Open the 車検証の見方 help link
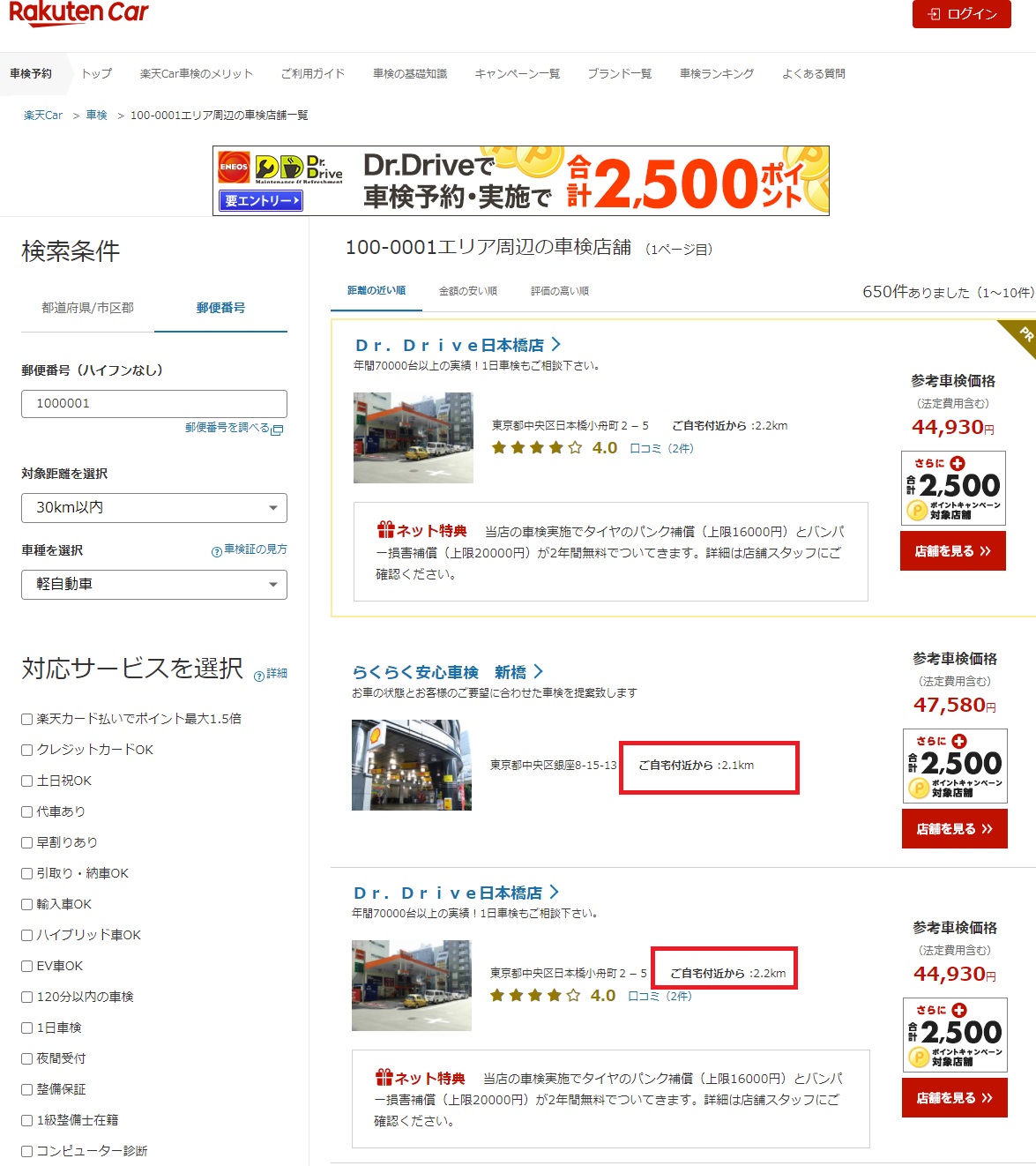Image resolution: width=1036 pixels, height=1166 pixels. click(256, 549)
